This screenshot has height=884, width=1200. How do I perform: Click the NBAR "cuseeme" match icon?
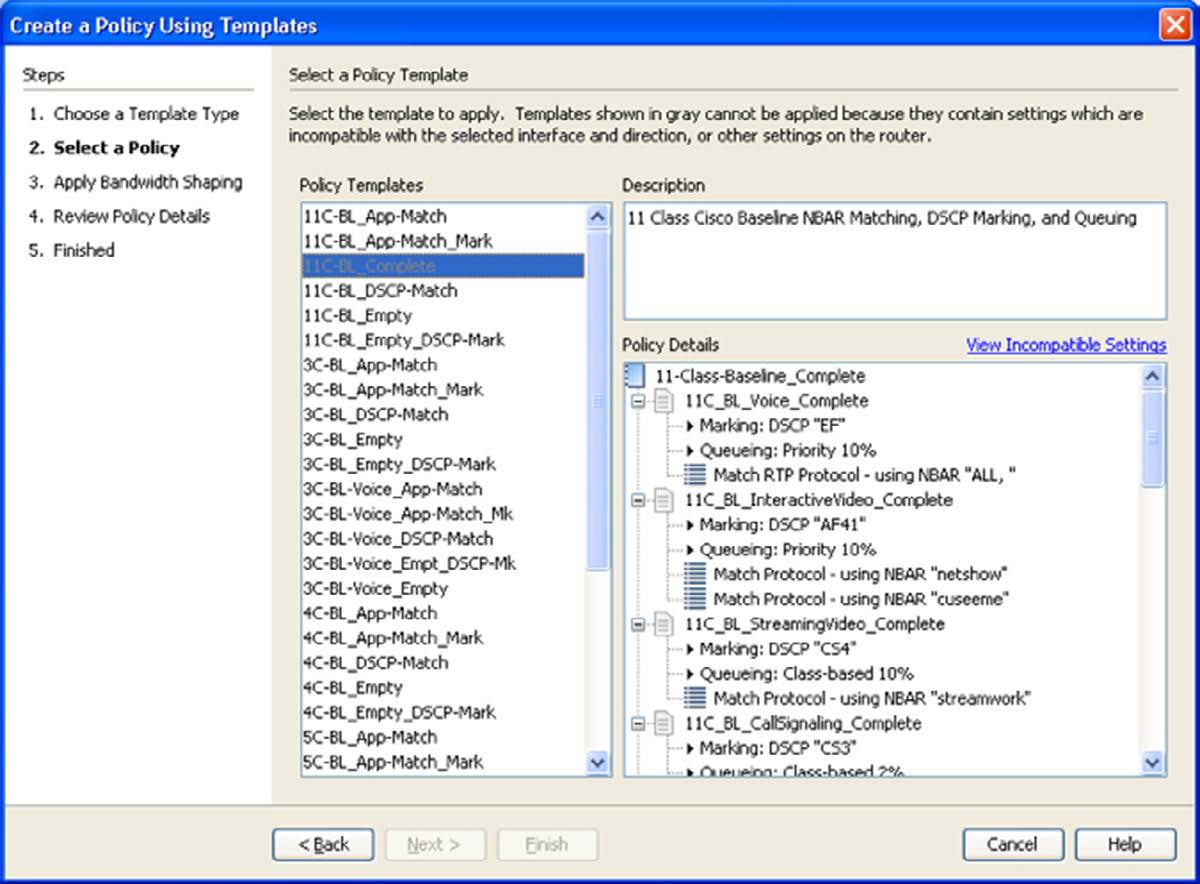696,599
